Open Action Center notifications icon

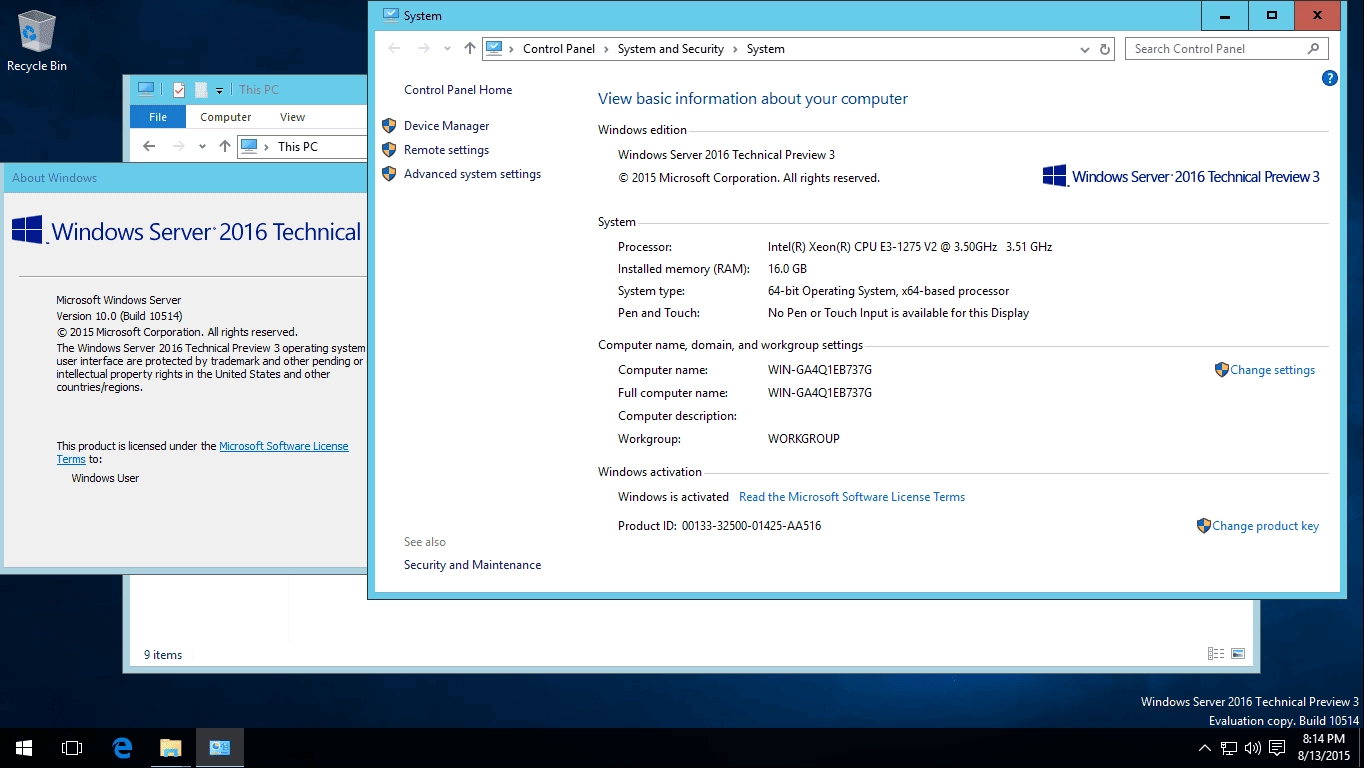click(x=1277, y=748)
